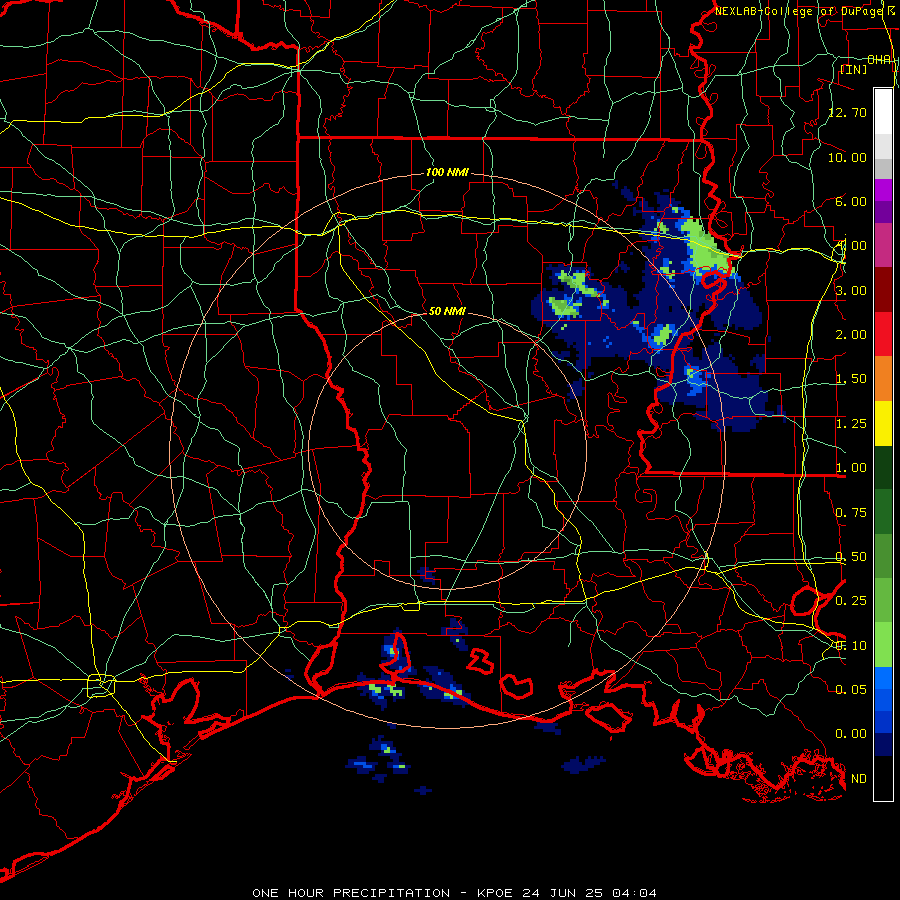Click the 100 NMI range ring label

[x=447, y=172]
